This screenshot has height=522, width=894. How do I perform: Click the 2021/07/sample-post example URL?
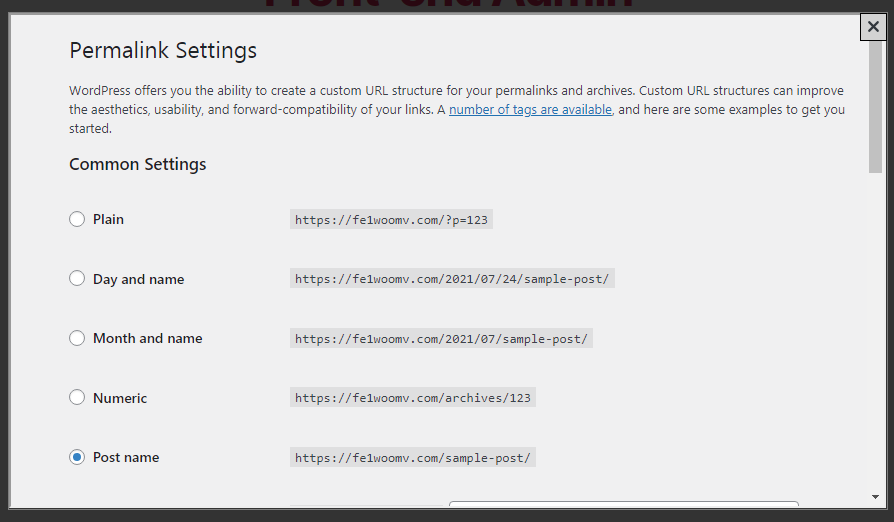pos(441,338)
